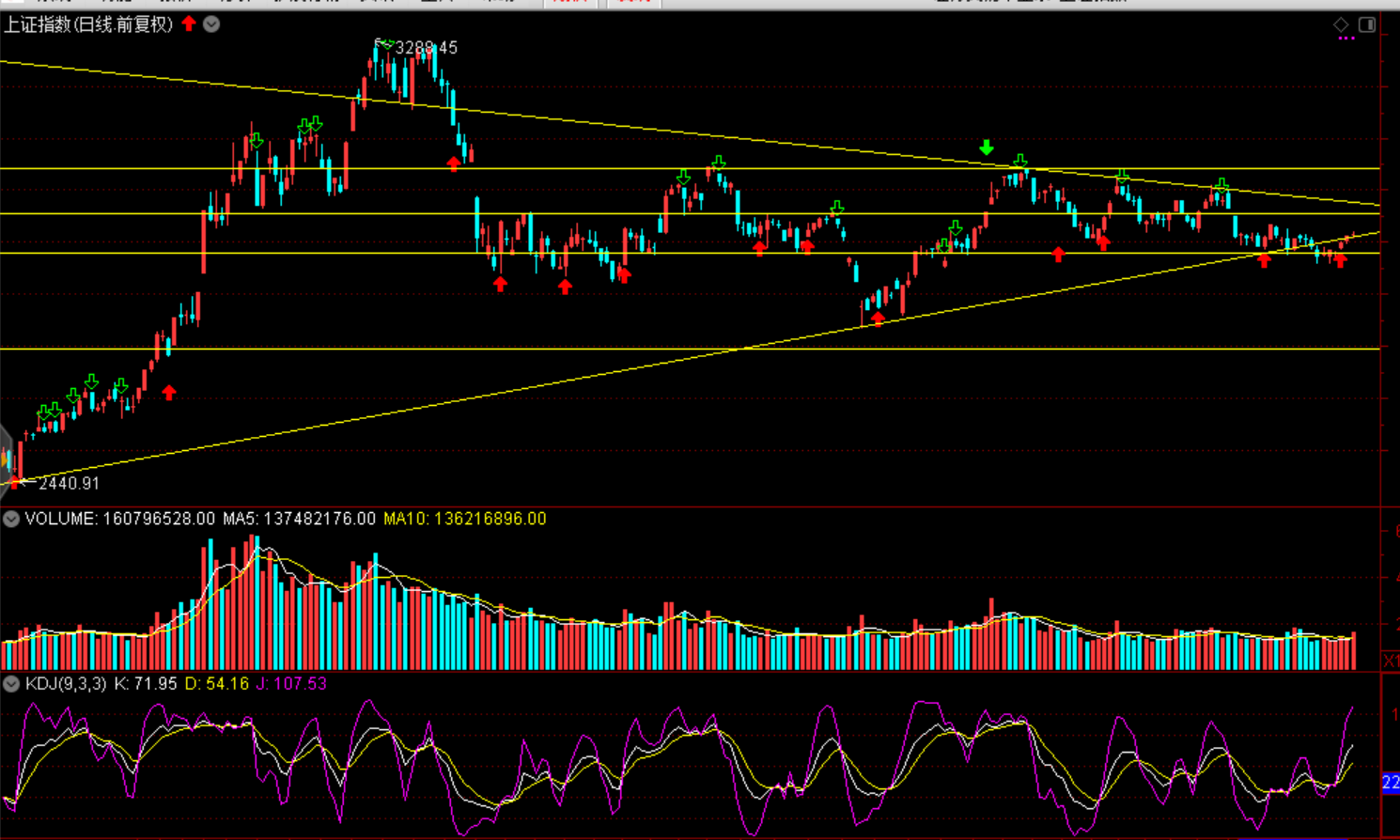Click red up arrow beside chart title
This screenshot has width=1400, height=840.
point(189,23)
